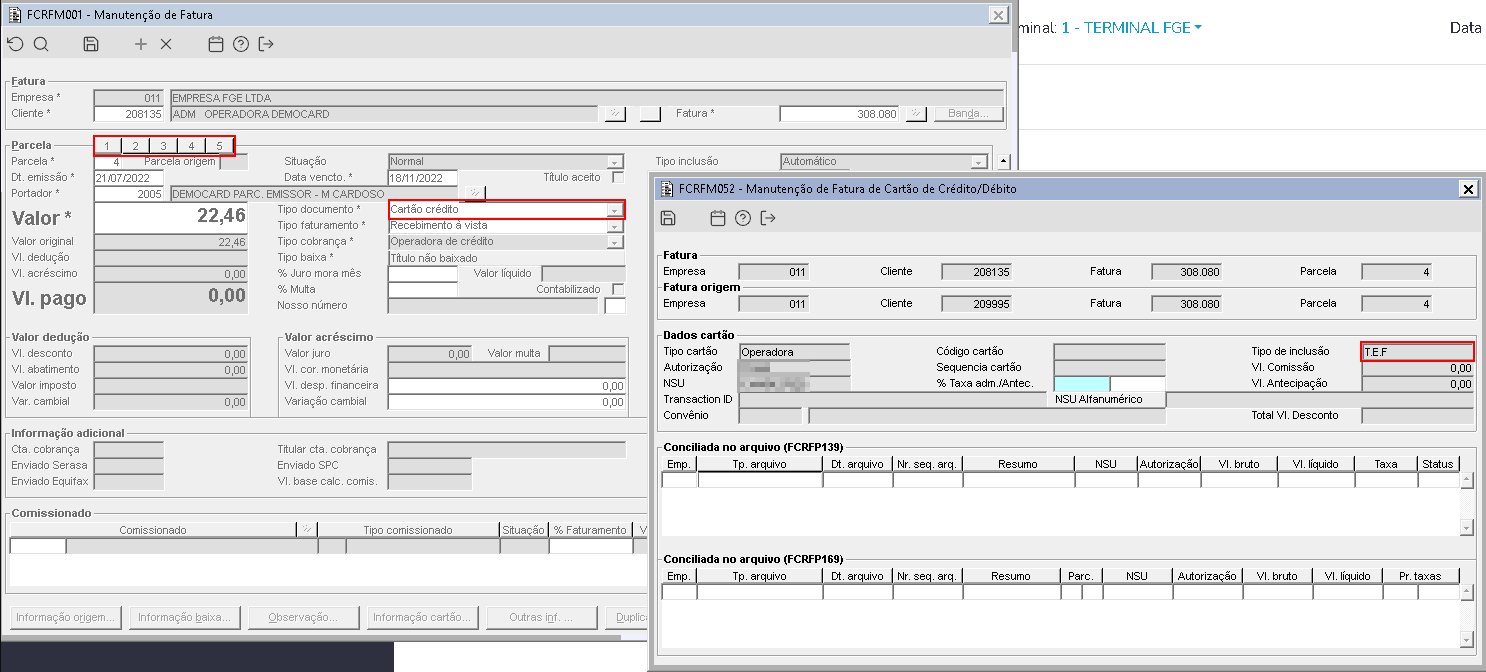1486x672 pixels.
Task: Click first Comissionado grid cell
Action: (x=38, y=546)
